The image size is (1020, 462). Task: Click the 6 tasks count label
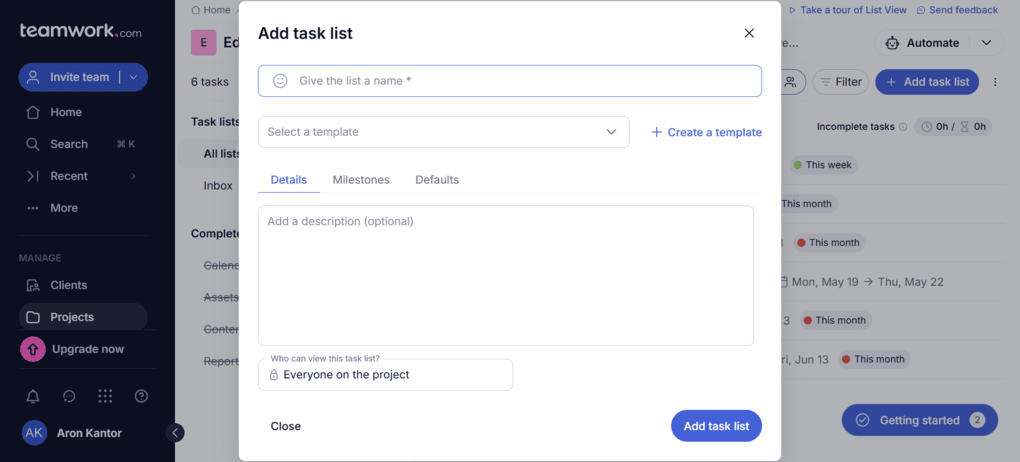[209, 82]
